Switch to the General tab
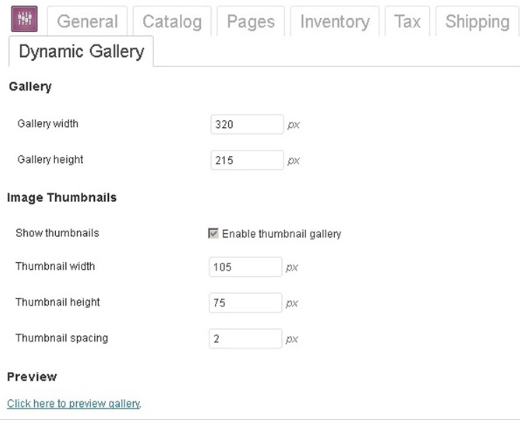 (x=87, y=22)
